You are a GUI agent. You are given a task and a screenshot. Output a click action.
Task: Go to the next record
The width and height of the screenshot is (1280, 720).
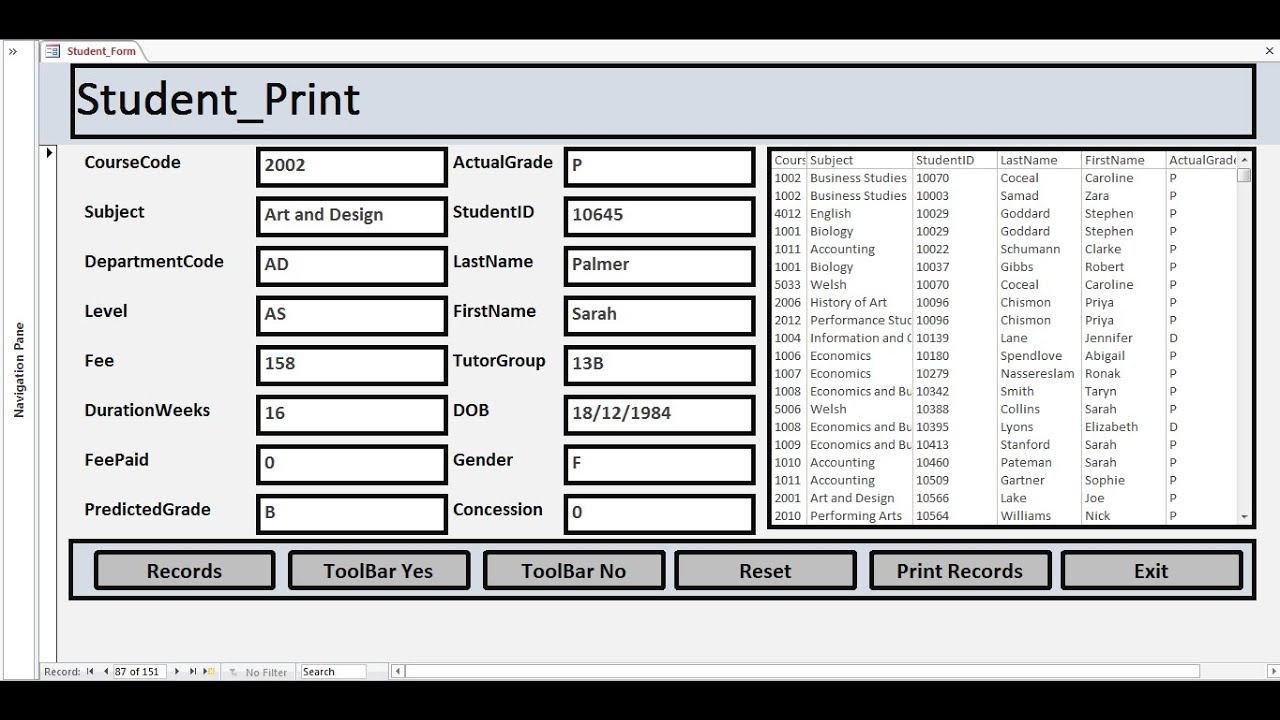177,672
